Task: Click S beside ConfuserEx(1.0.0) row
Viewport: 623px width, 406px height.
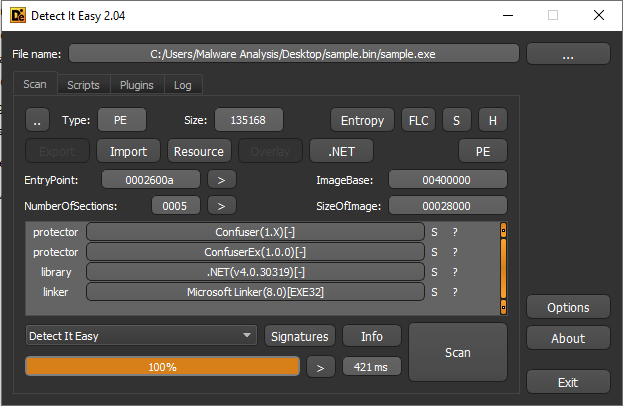Action: click(434, 252)
